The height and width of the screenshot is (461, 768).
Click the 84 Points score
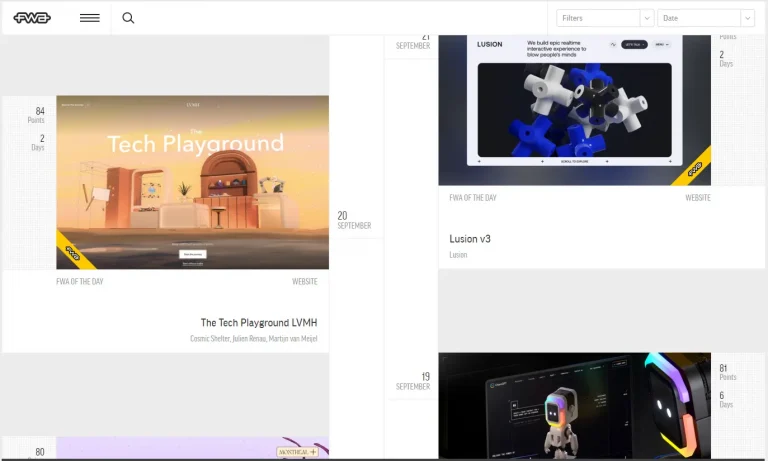coord(36,115)
